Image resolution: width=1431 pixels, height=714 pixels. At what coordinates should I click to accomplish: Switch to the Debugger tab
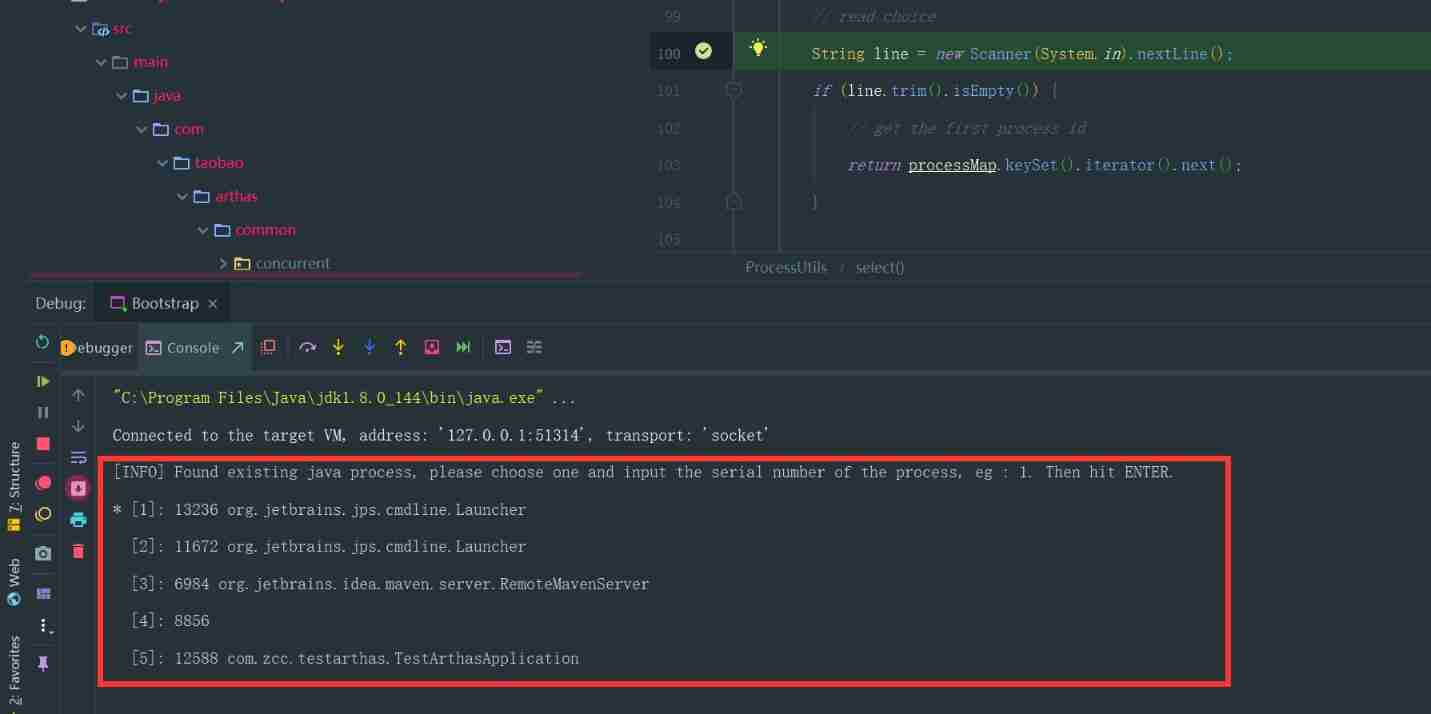click(97, 347)
